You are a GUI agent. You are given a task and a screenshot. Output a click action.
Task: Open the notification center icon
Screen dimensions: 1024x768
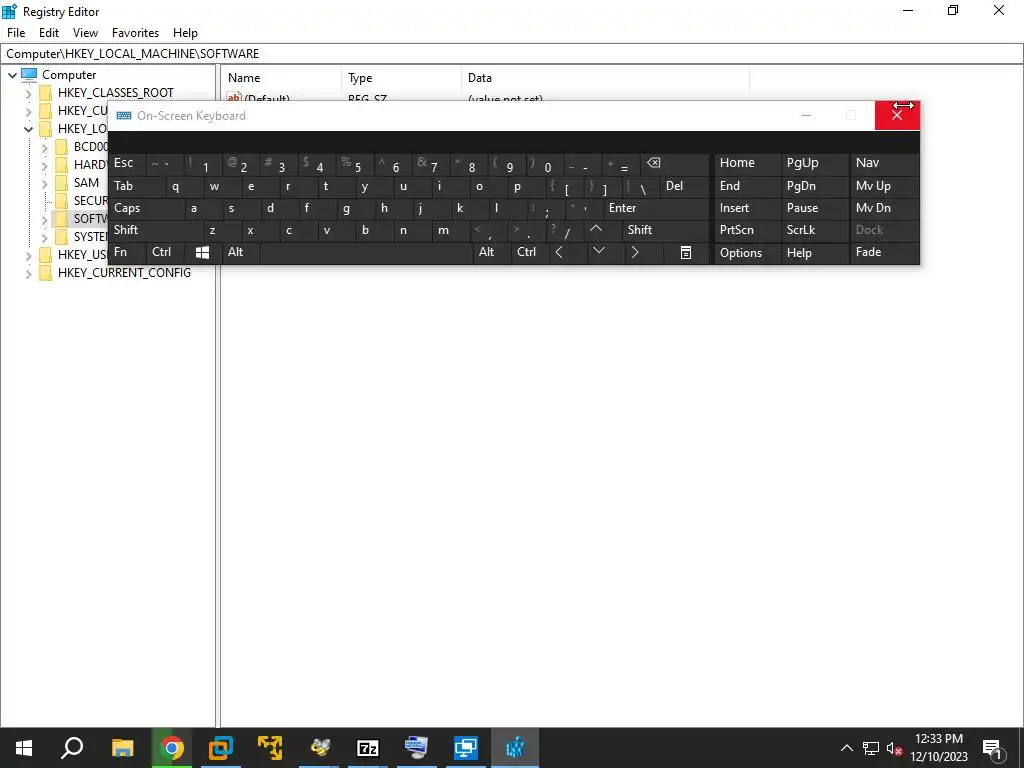coord(993,748)
